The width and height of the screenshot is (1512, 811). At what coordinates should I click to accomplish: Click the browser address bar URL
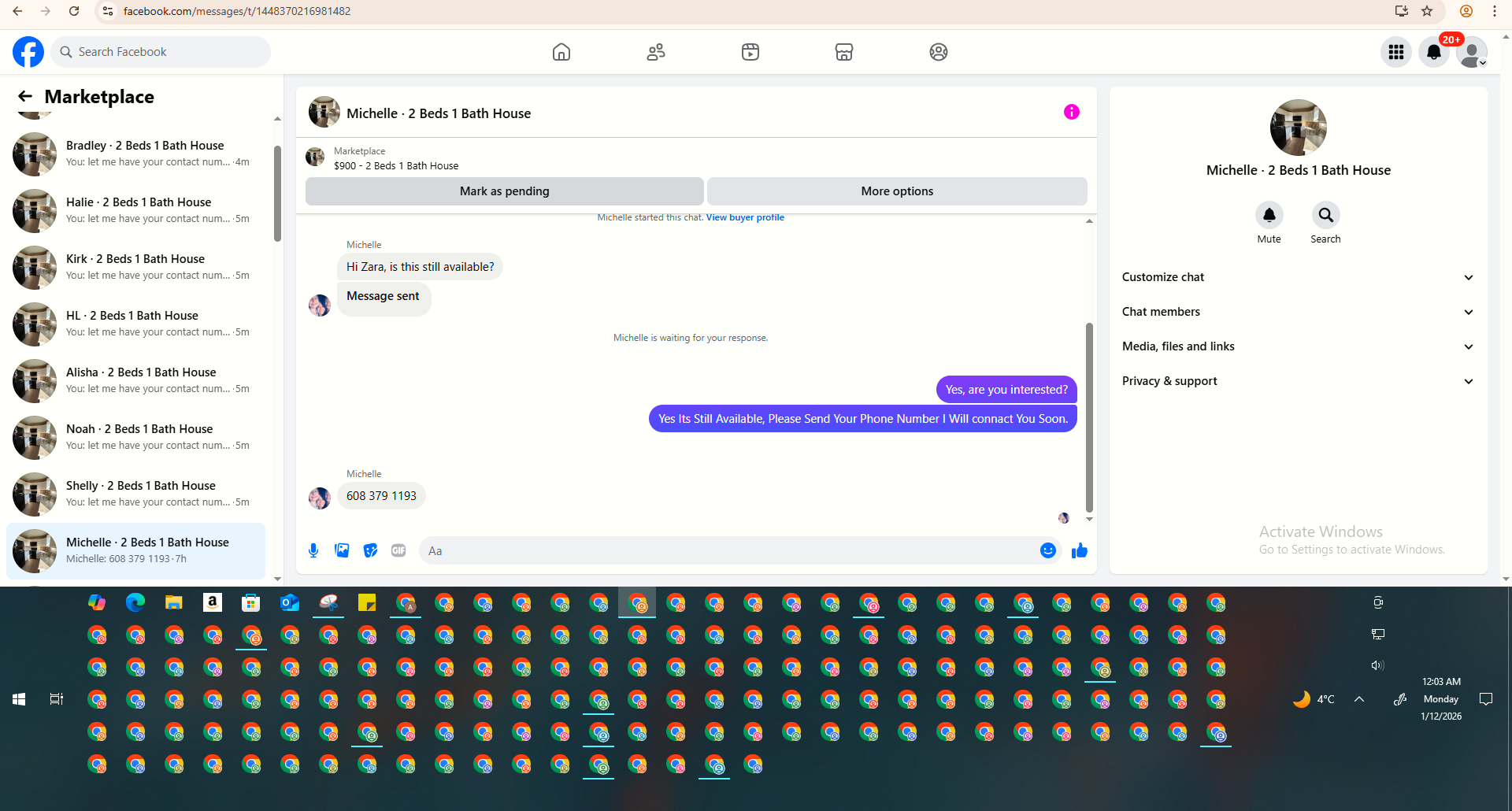[237, 11]
